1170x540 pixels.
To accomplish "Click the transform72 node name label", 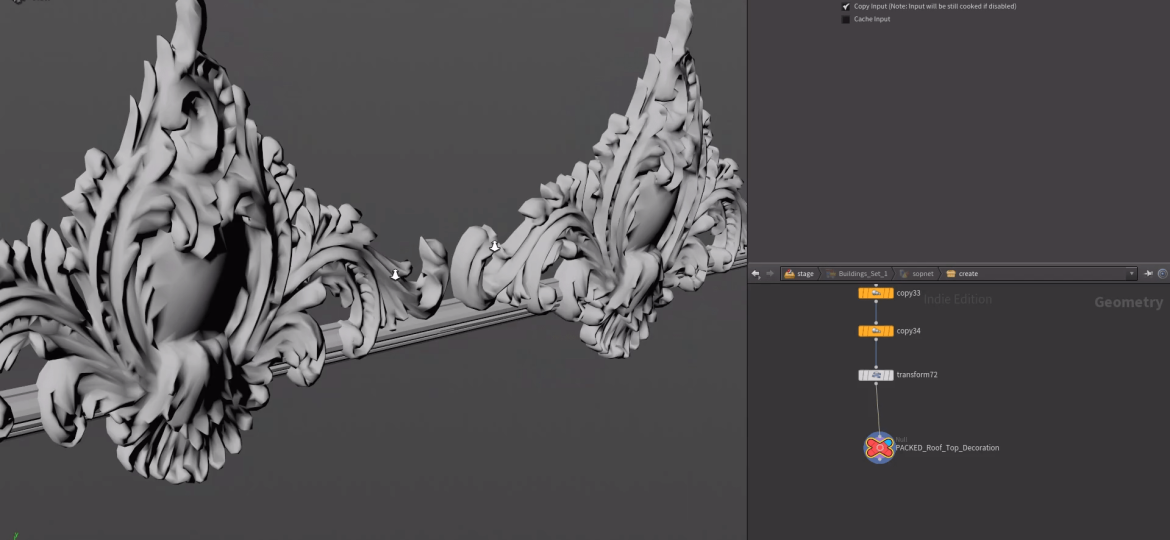I will coord(916,375).
